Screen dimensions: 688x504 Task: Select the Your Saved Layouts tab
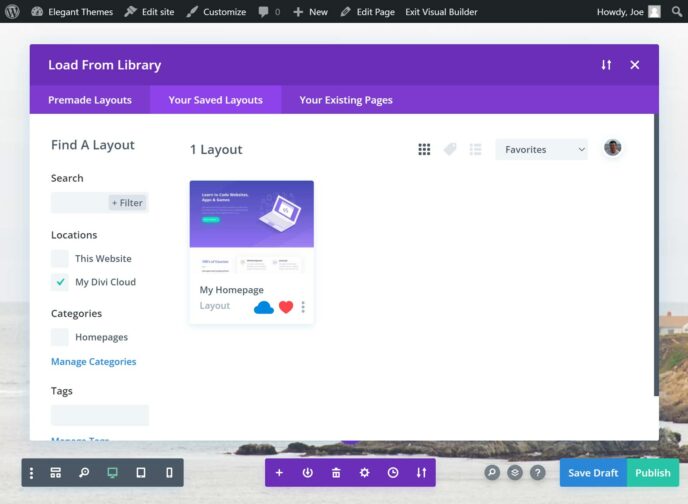tap(215, 100)
